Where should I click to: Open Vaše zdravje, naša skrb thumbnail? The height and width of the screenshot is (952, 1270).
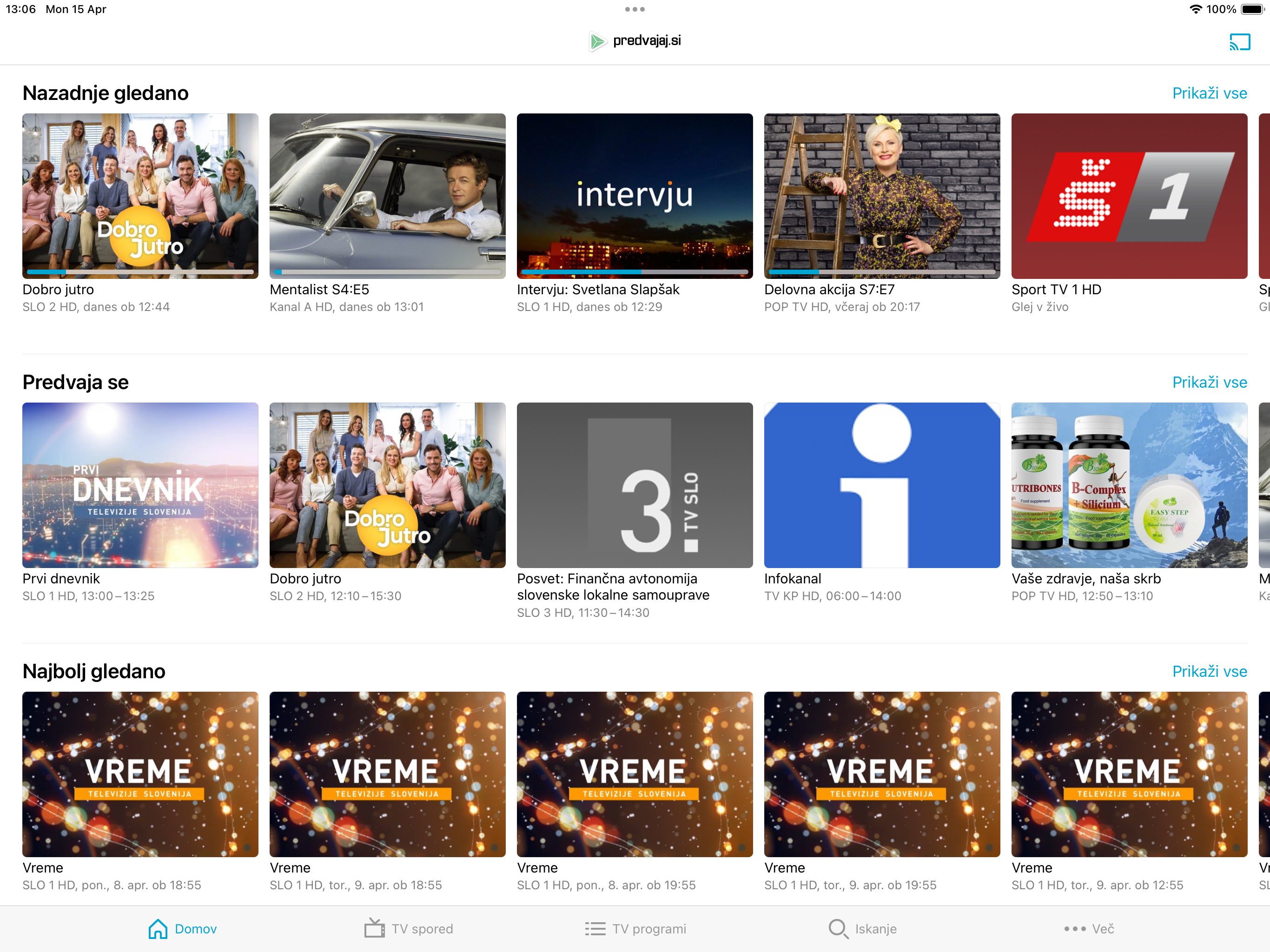[x=1129, y=485]
